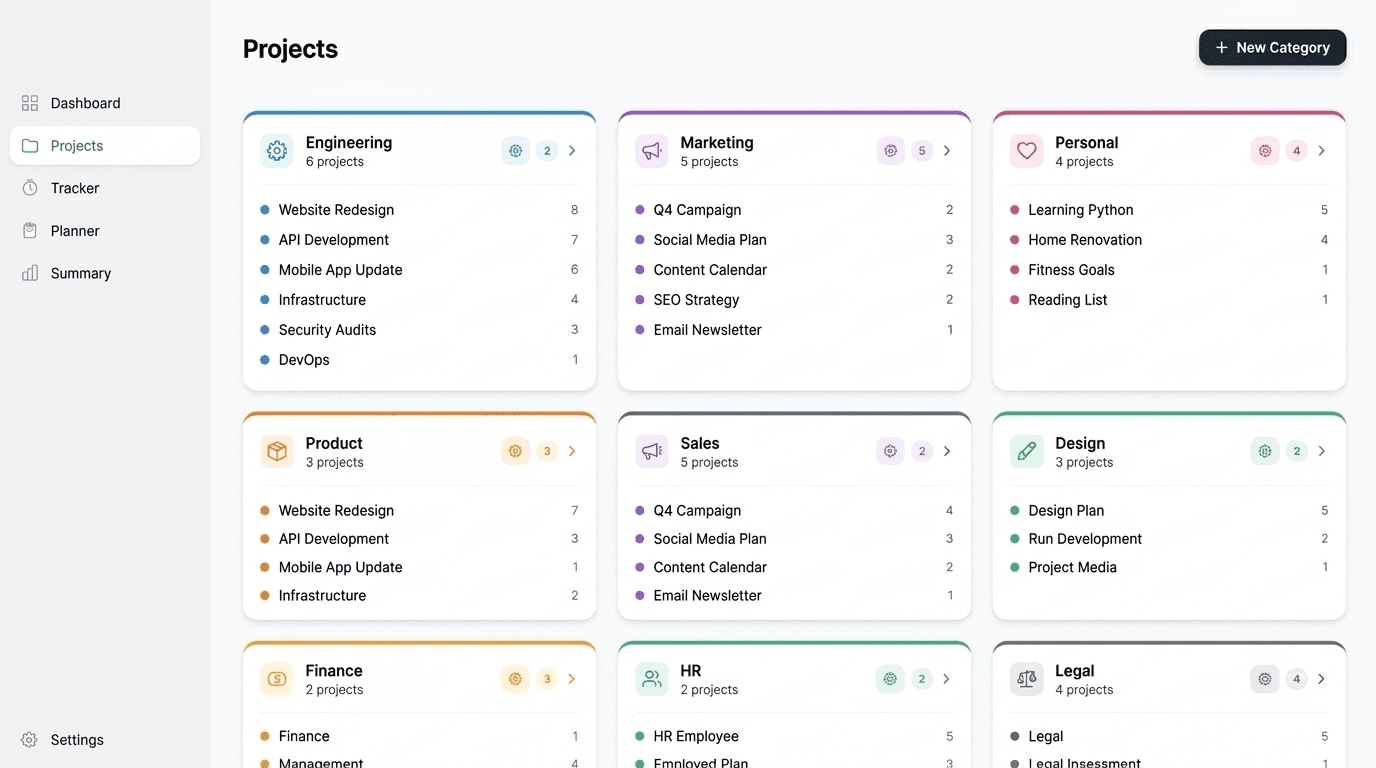Open the SEO Strategy project
This screenshot has height=768, width=1376.
[x=794, y=300]
